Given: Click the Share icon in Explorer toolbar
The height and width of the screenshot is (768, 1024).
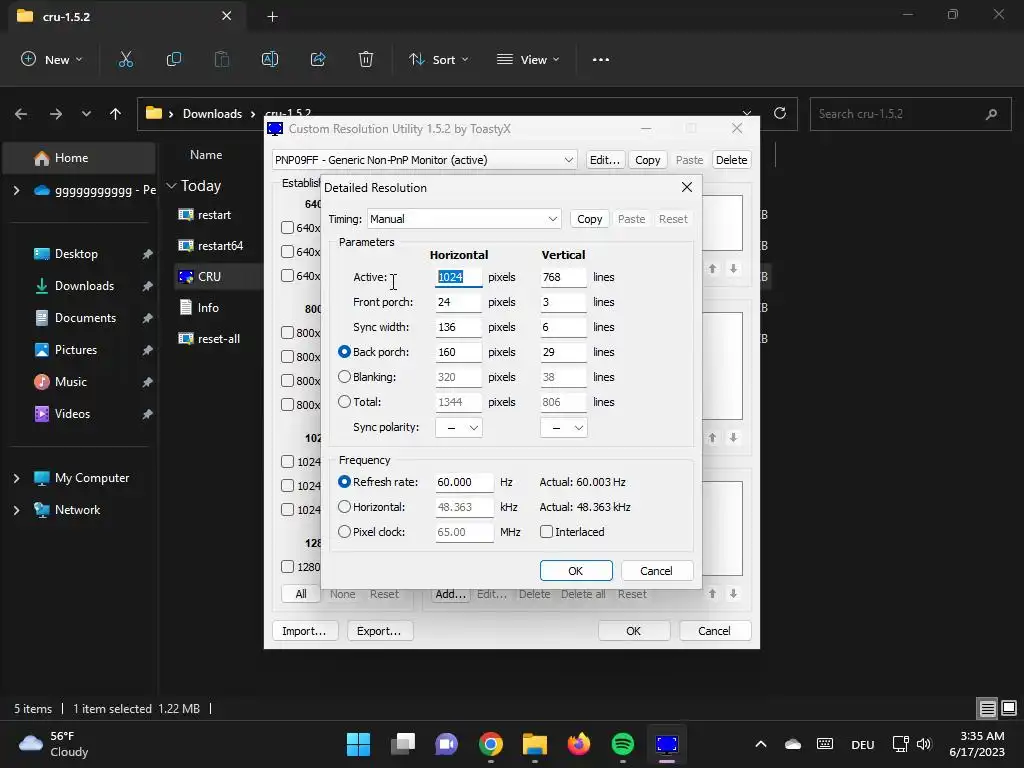Looking at the screenshot, I should [318, 59].
